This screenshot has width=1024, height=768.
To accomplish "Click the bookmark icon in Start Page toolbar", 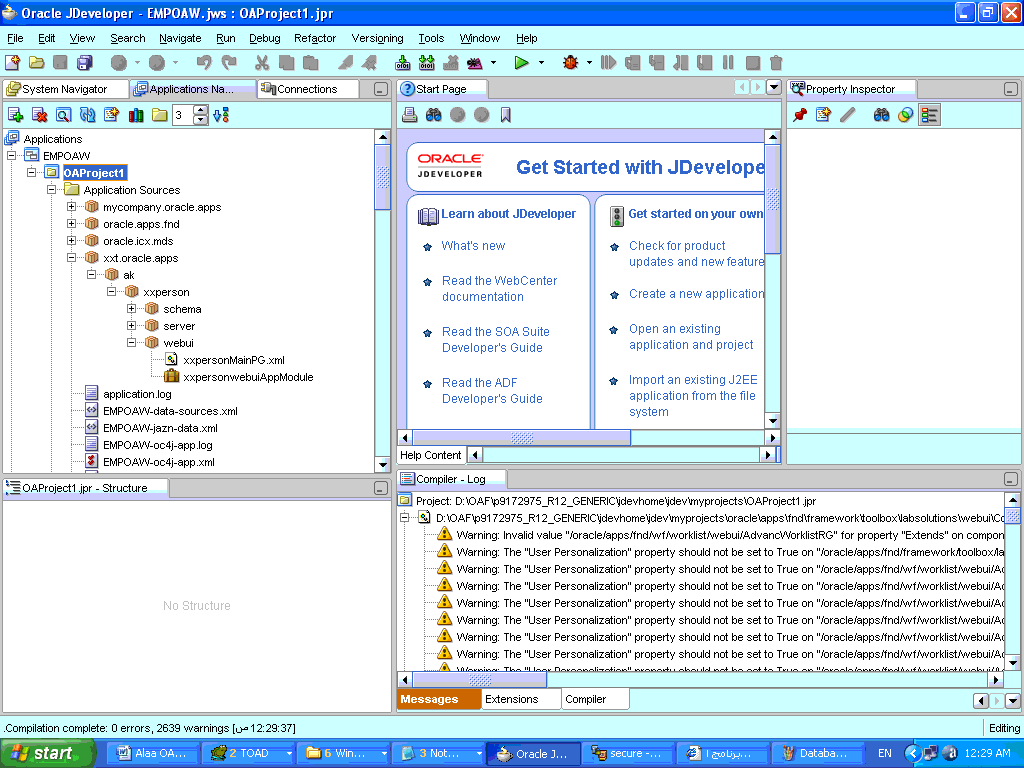I will [x=505, y=116].
